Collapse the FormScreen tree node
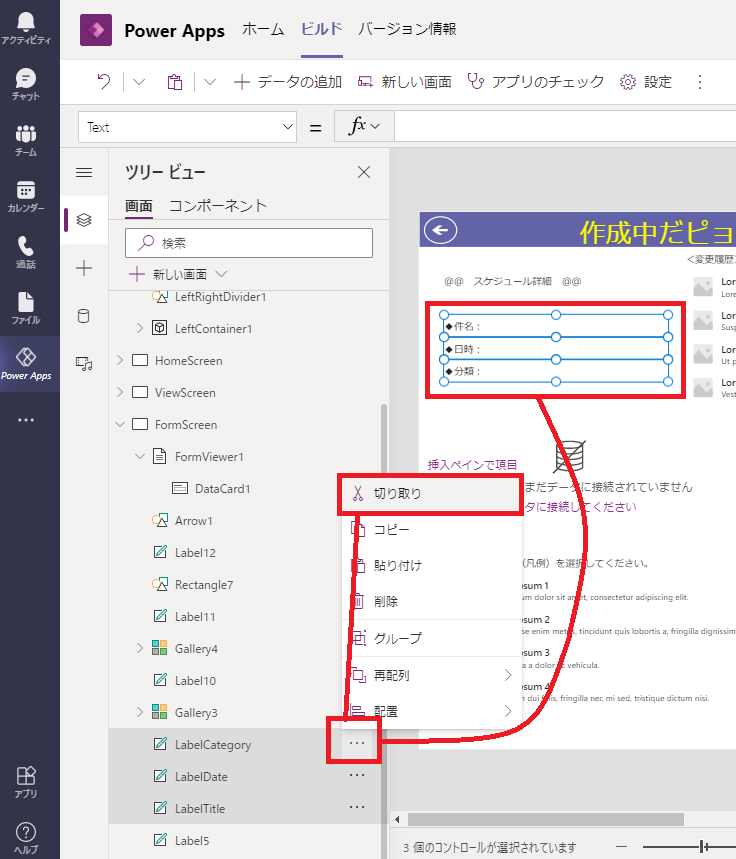736x859 pixels. click(x=120, y=425)
